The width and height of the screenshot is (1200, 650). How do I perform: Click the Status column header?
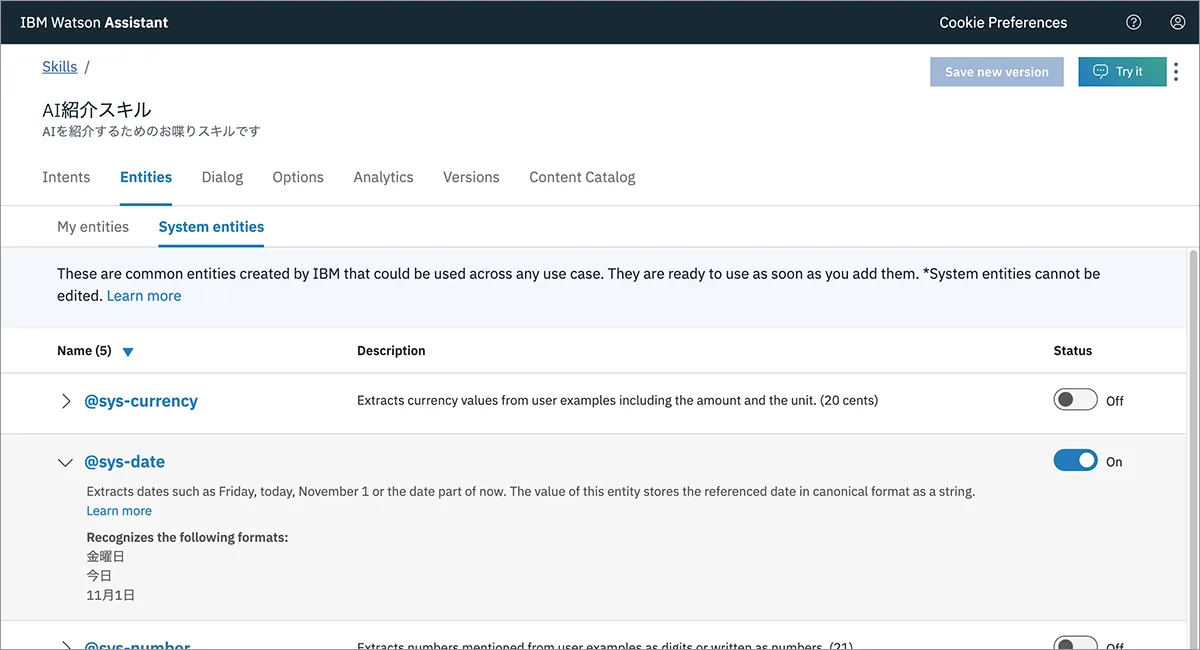pos(1073,351)
